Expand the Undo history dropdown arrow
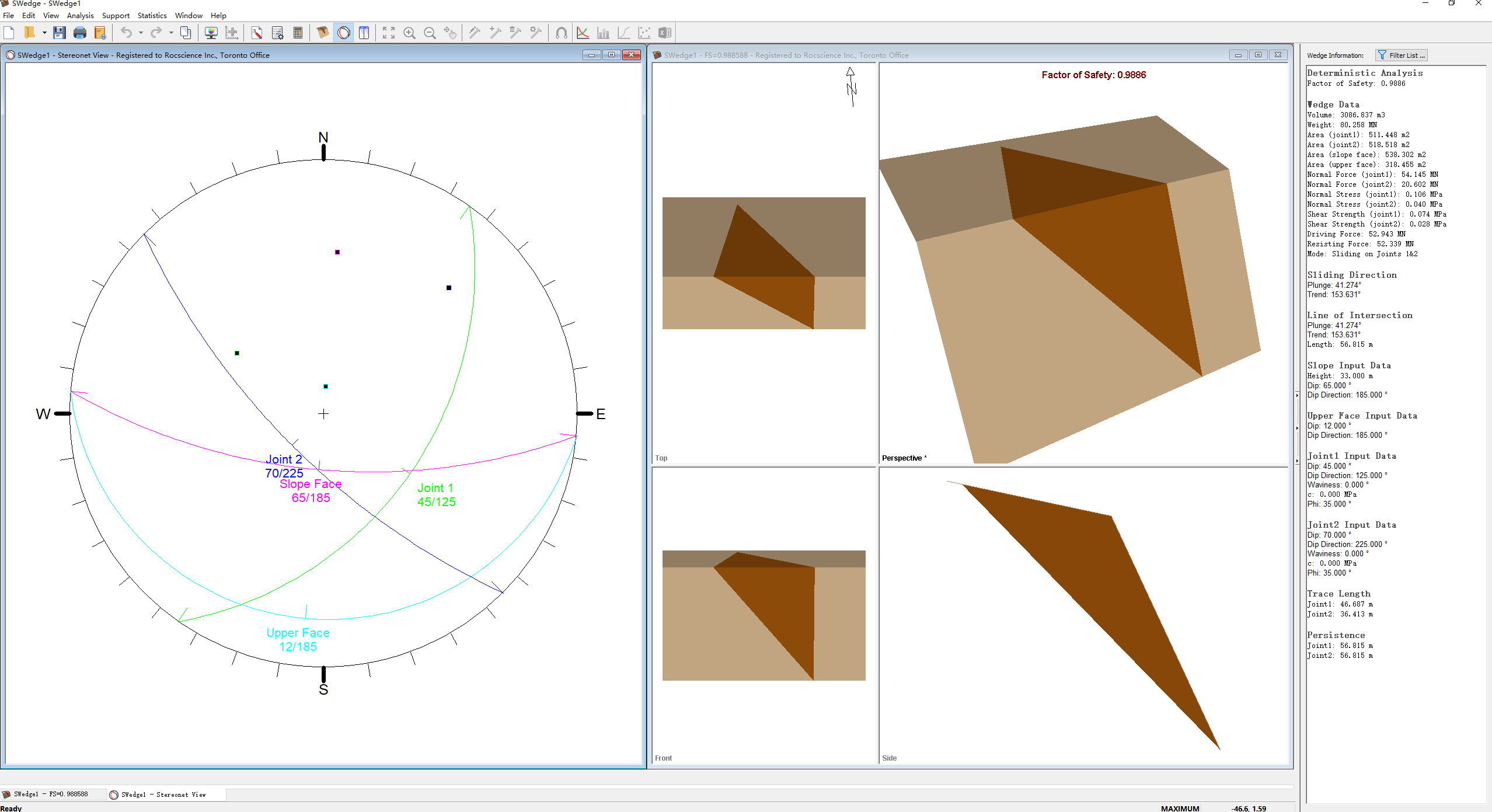 (141, 33)
